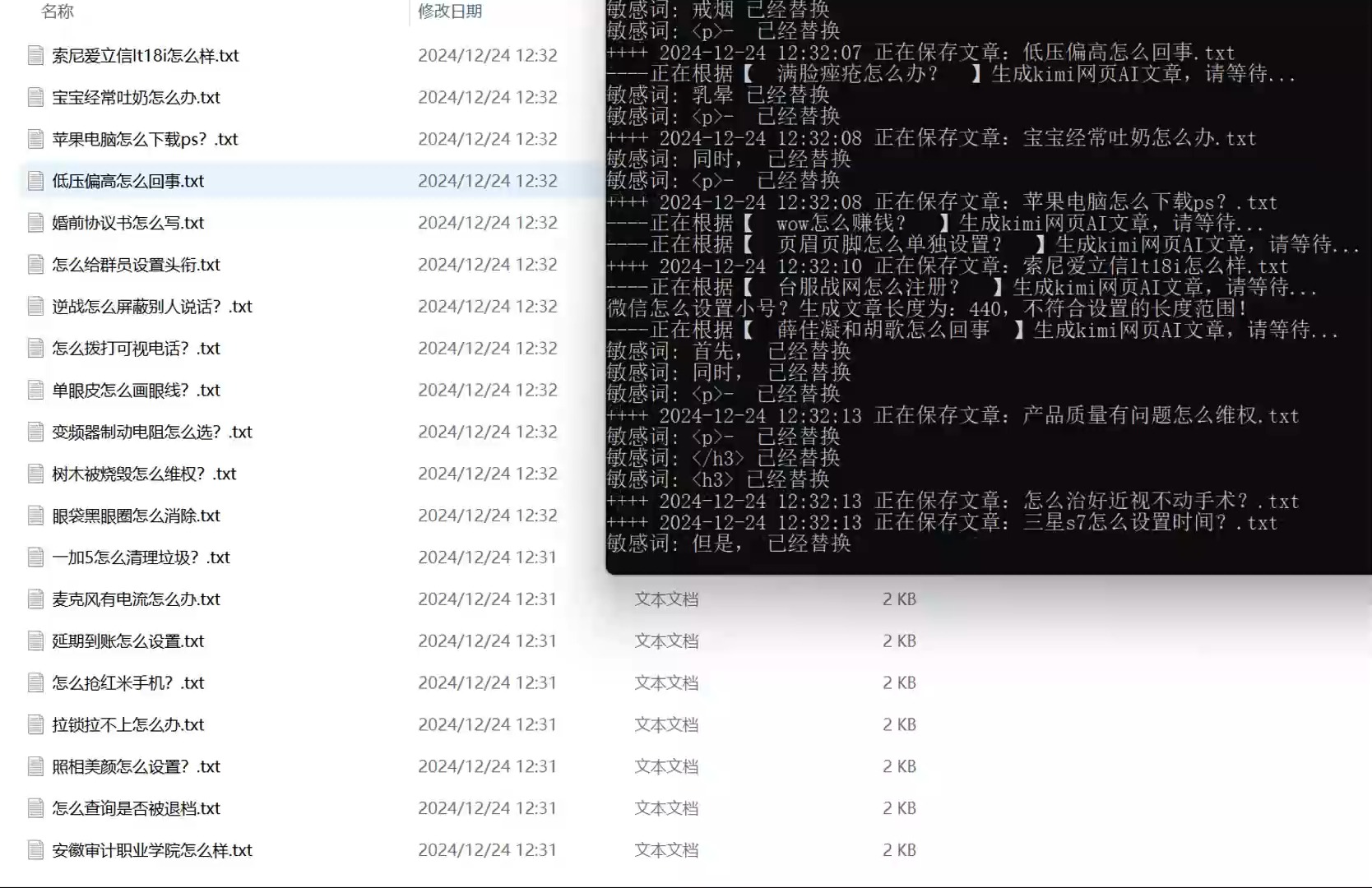The image size is (1372, 888).
Task: Select the file name 怎么查询是否被退档.txt
Action: (137, 809)
